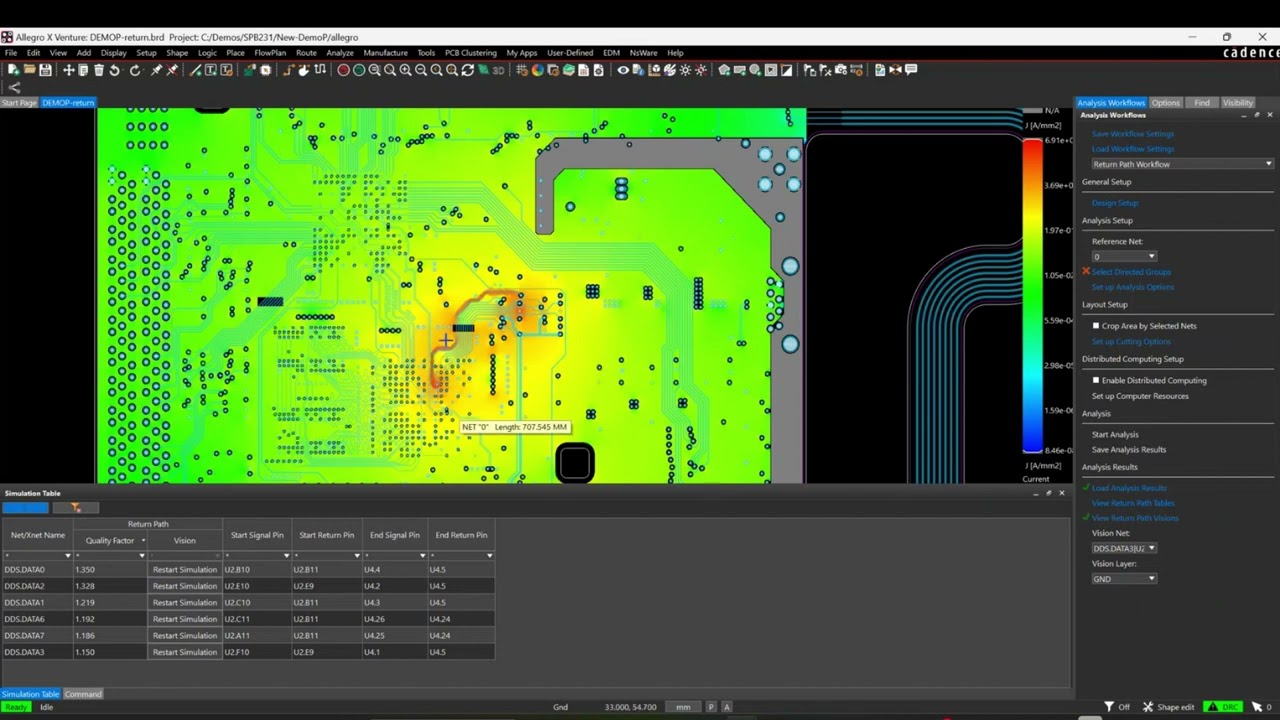Open the mm units dropdown in status bar
Image resolution: width=1280 pixels, height=720 pixels.
coord(683,707)
